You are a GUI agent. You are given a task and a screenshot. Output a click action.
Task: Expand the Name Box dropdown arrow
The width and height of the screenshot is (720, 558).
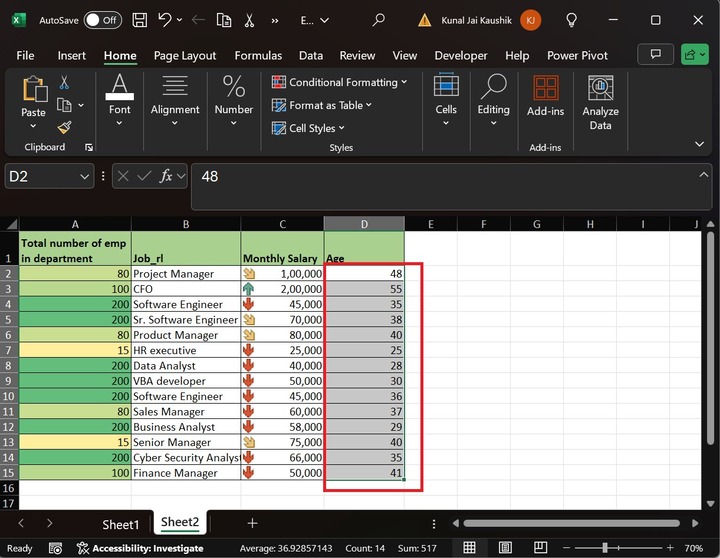(x=84, y=176)
